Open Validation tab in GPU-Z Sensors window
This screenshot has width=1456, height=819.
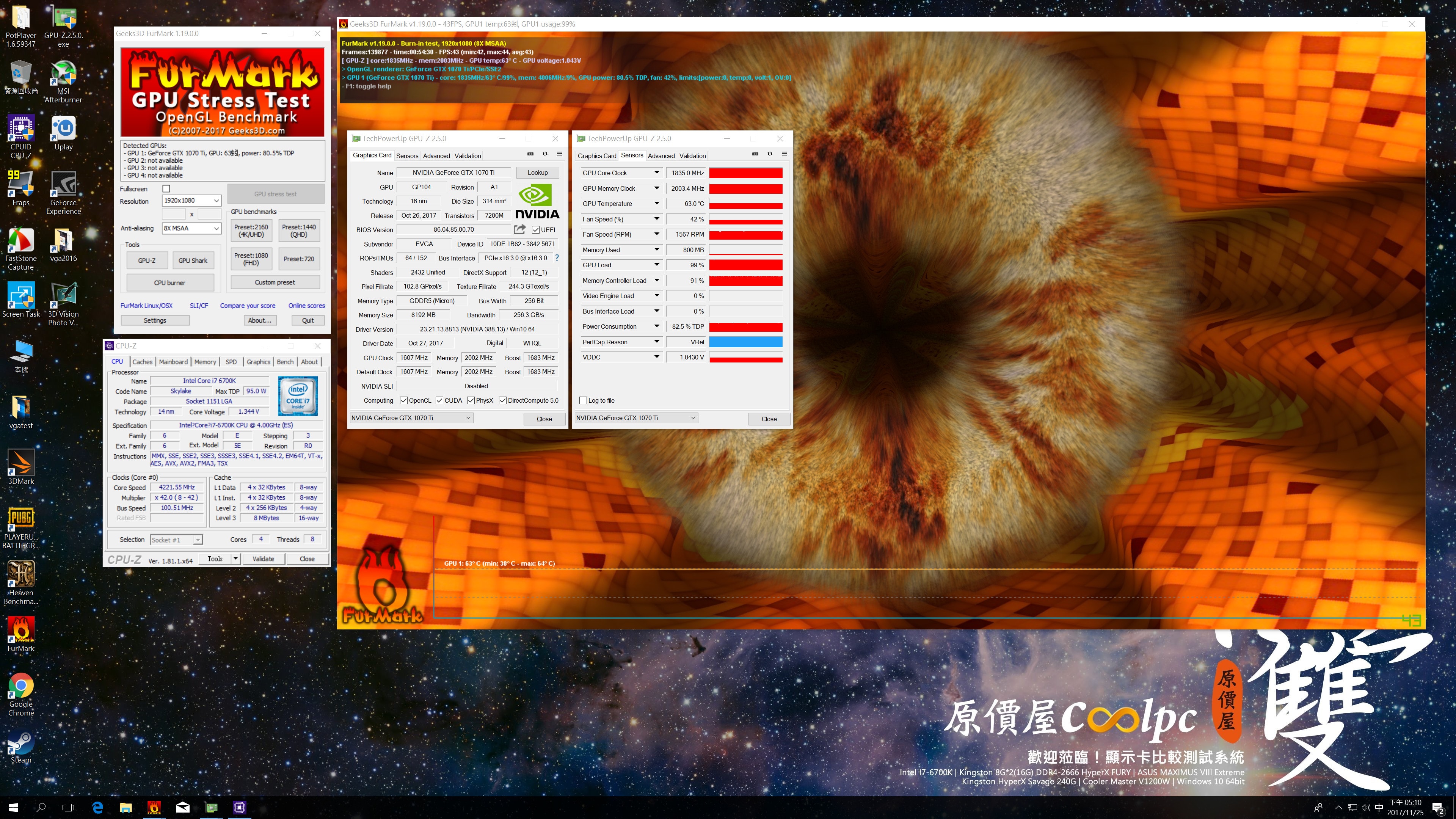pyautogui.click(x=692, y=156)
